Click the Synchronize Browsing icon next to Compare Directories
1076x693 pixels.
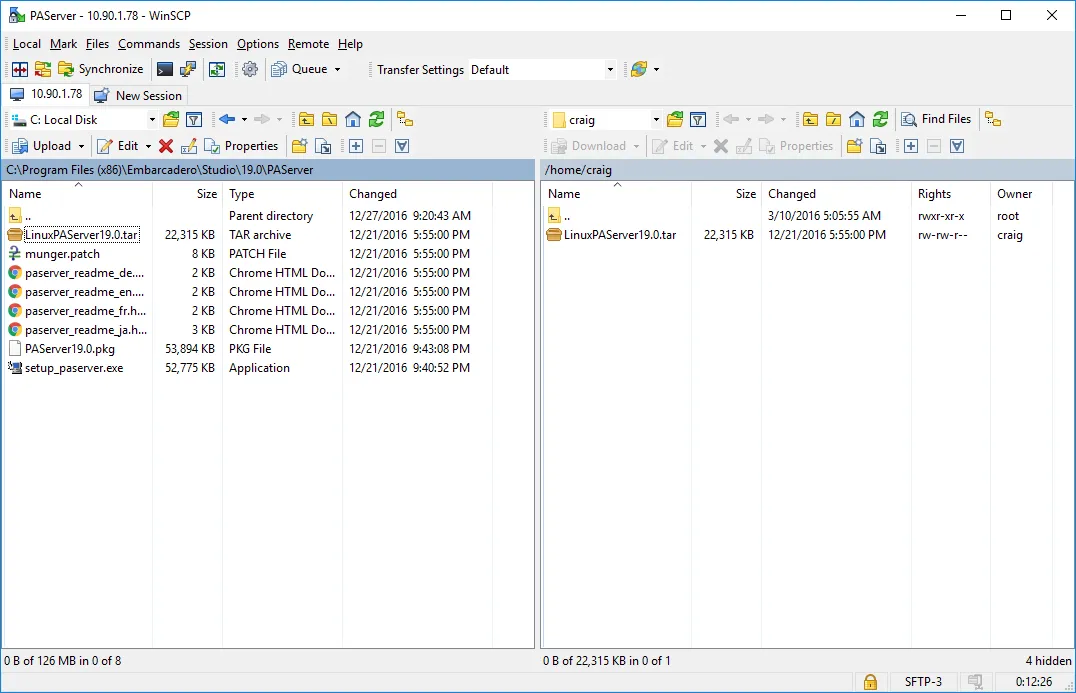pos(43,69)
